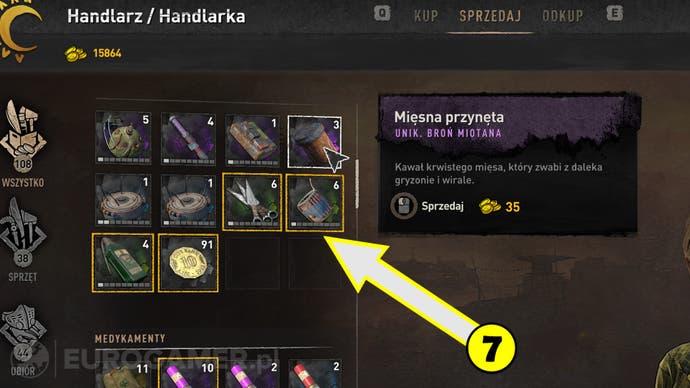Switch to the Kup tab
Image resolution: width=690 pixels, height=388 pixels.
pyautogui.click(x=426, y=16)
